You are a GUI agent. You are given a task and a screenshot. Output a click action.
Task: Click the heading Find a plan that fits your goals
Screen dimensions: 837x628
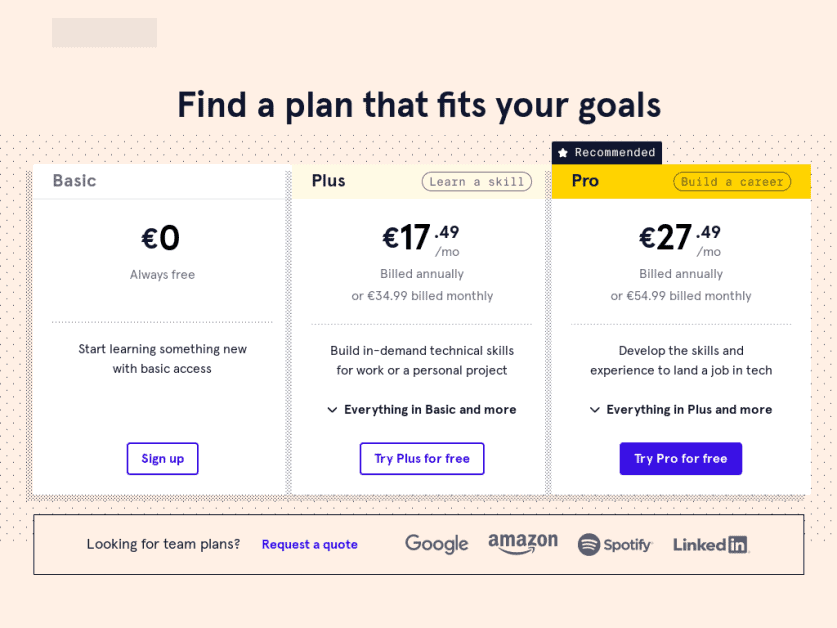(x=418, y=104)
